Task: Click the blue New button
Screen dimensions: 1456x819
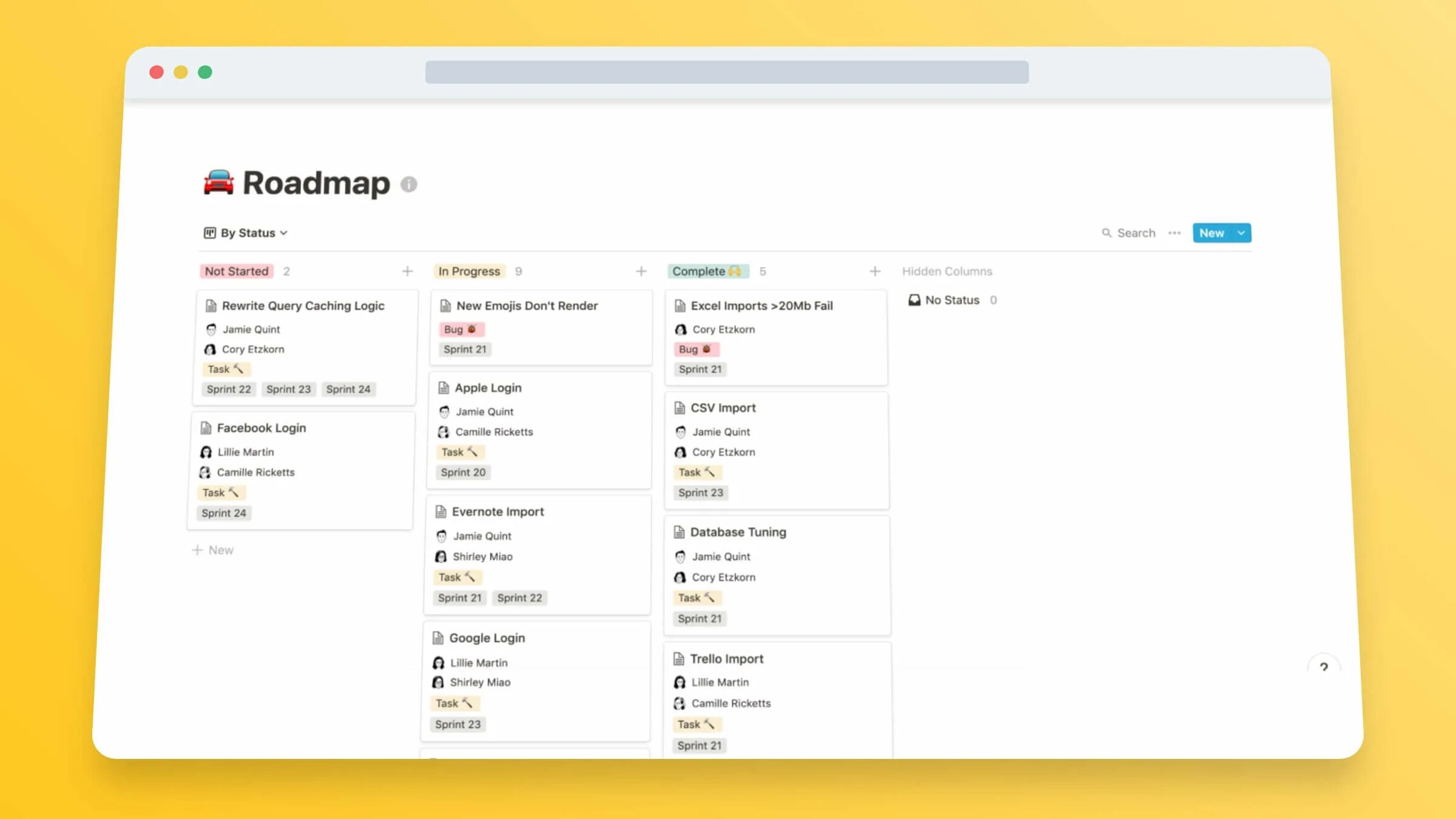Action: point(1211,233)
